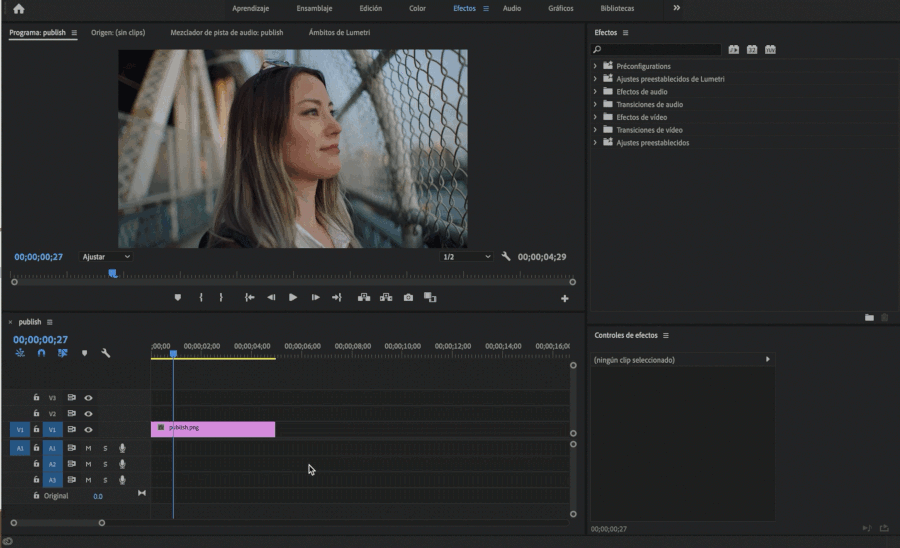Switch to Origen: (sin clips) tab
Image resolution: width=900 pixels, height=548 pixels.
pyautogui.click(x=118, y=33)
